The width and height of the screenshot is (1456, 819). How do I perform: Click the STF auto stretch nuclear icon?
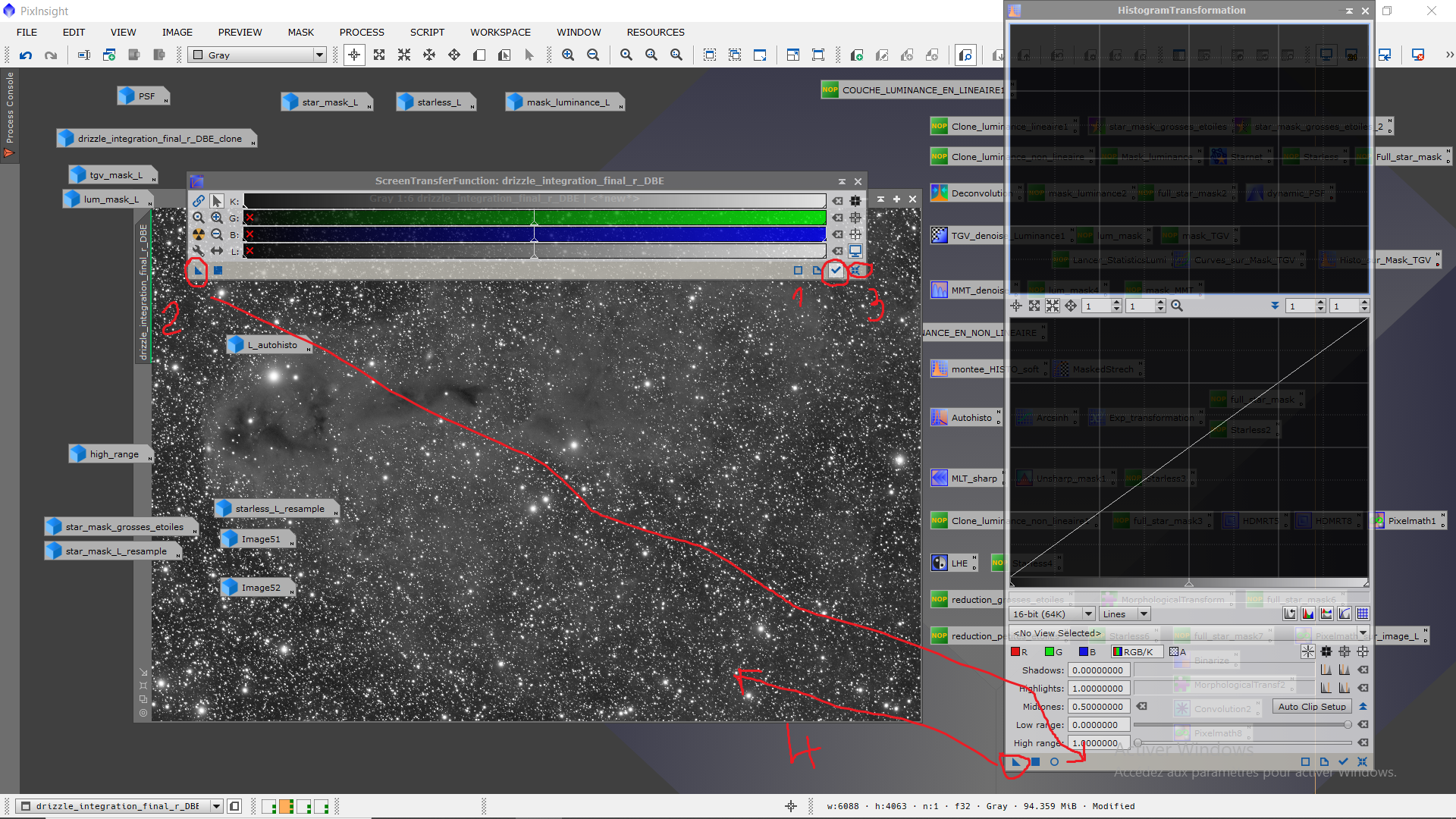pos(198,234)
